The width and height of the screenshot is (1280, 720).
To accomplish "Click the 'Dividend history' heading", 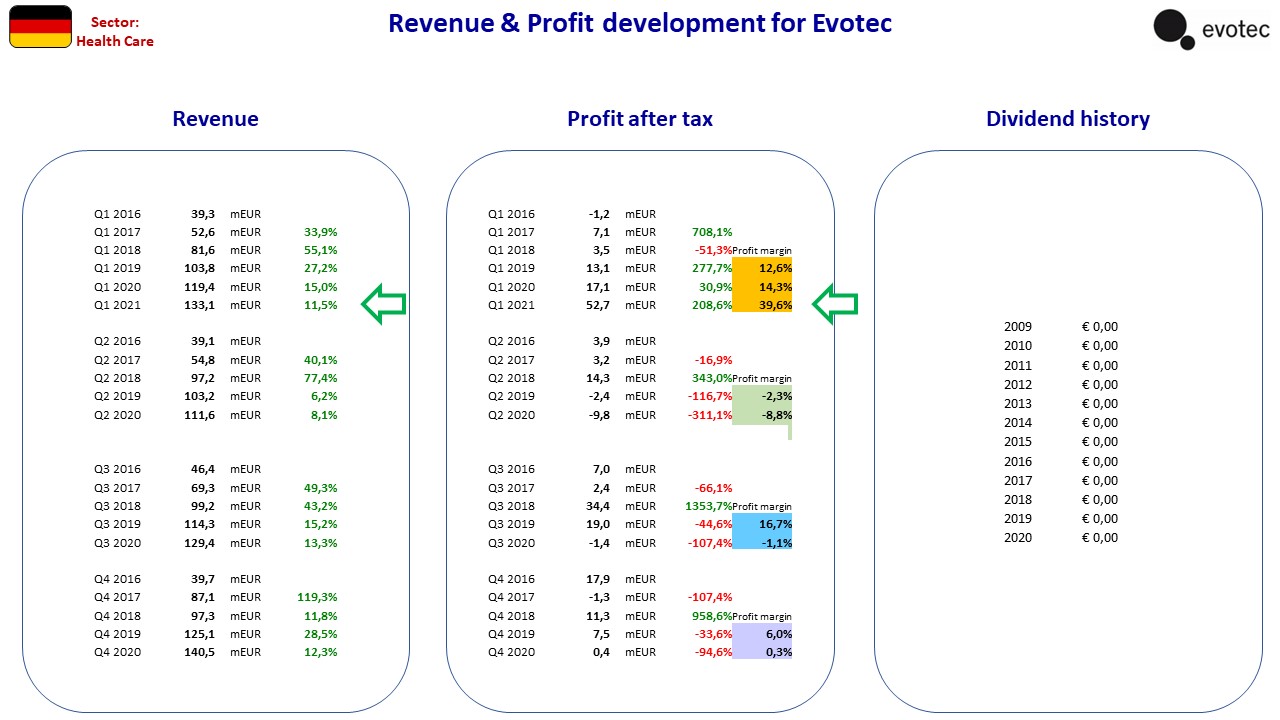I will 1068,119.
